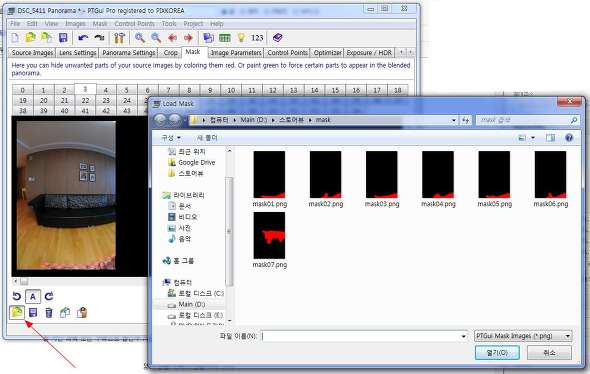Rotate the mask view clockwise

(x=49, y=296)
